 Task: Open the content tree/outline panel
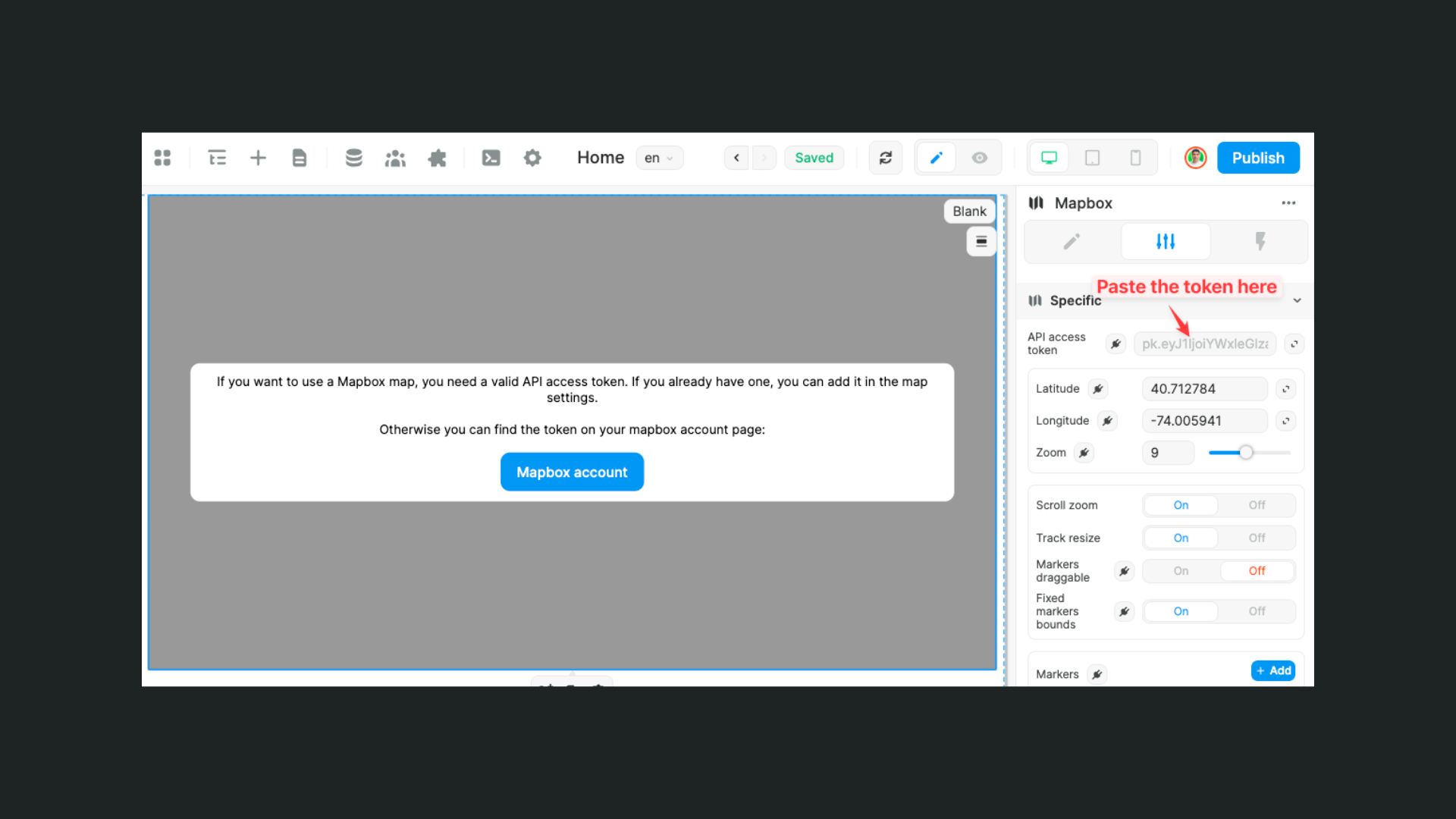point(218,157)
